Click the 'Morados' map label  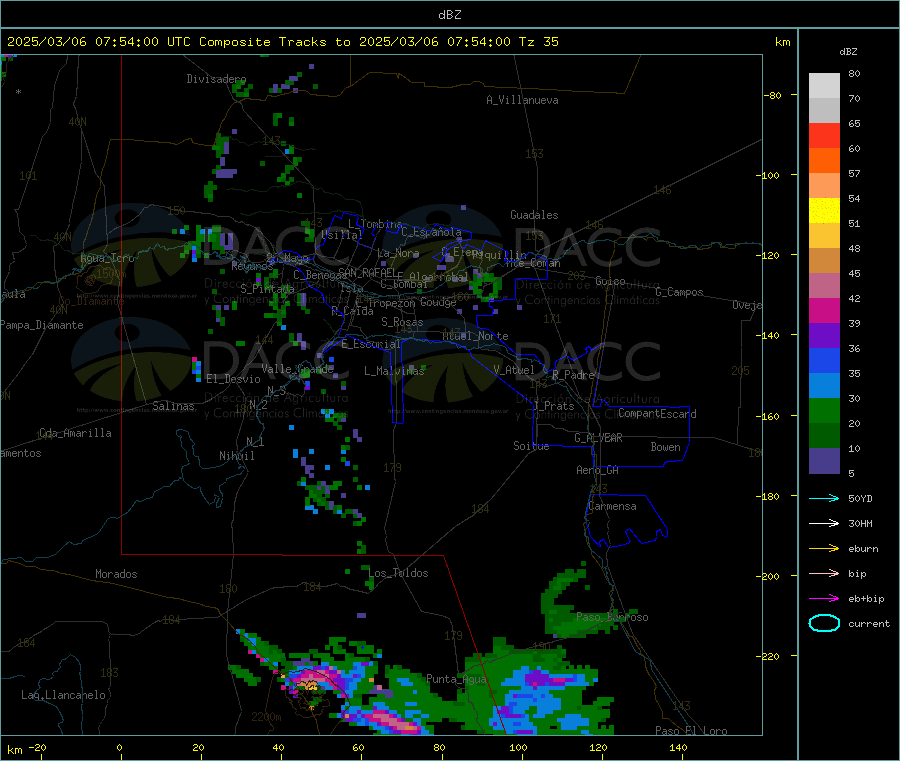[x=117, y=574]
